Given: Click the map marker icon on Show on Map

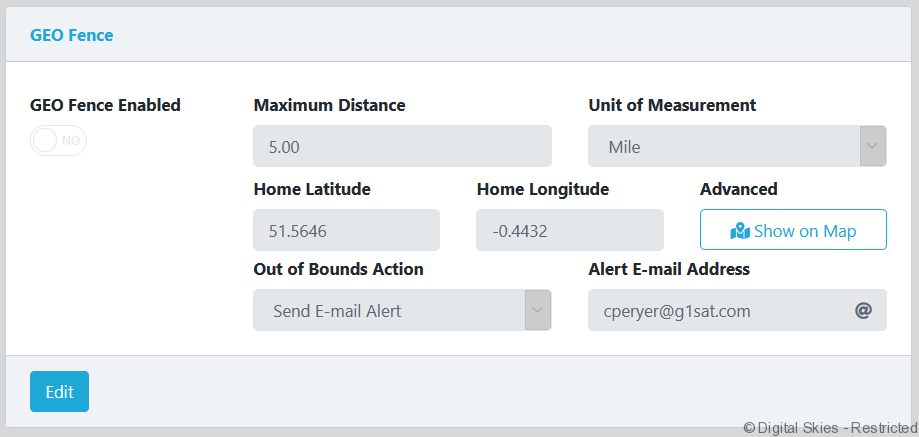Looking at the screenshot, I should point(740,231).
